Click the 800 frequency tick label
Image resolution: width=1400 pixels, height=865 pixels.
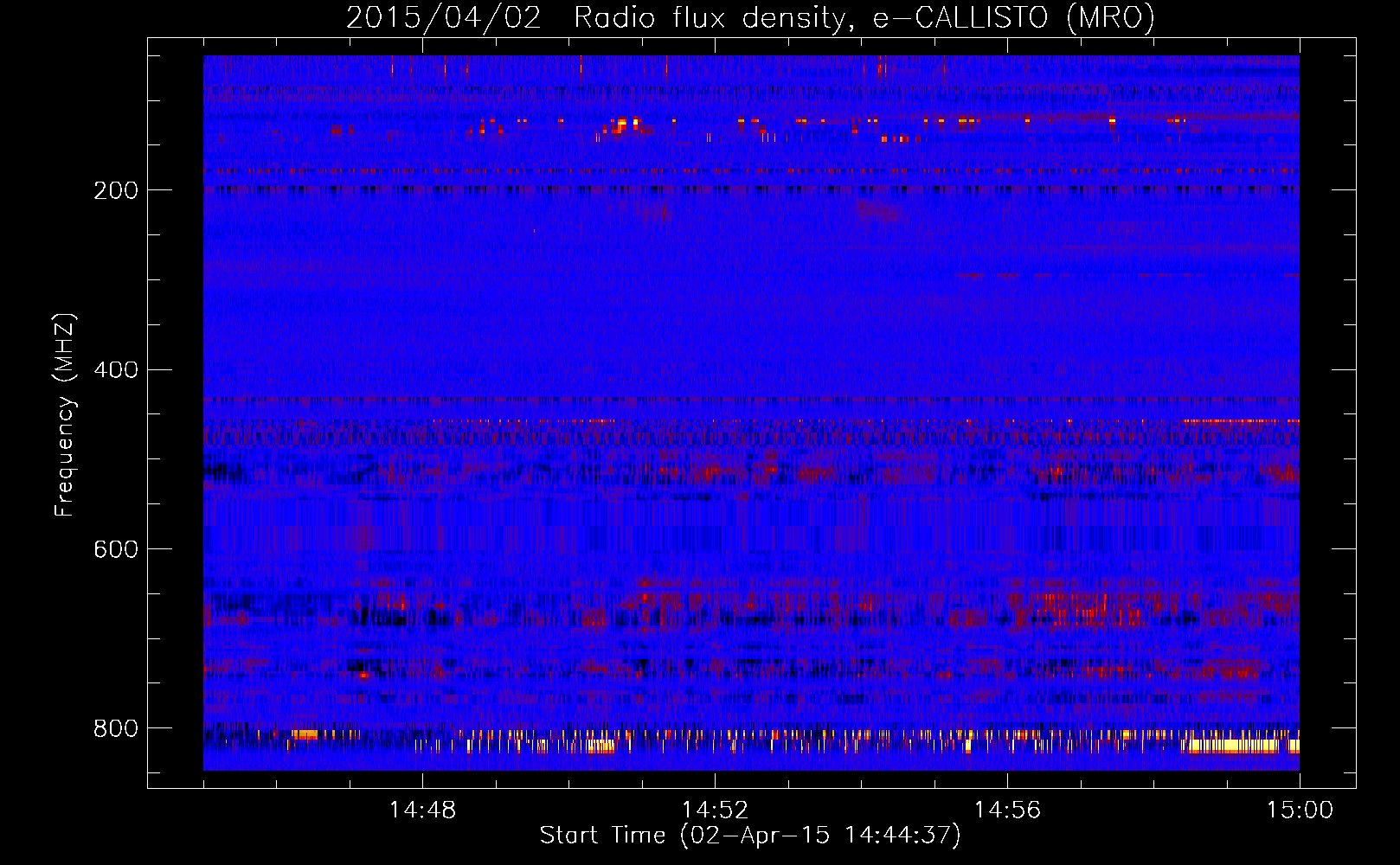coord(116,729)
